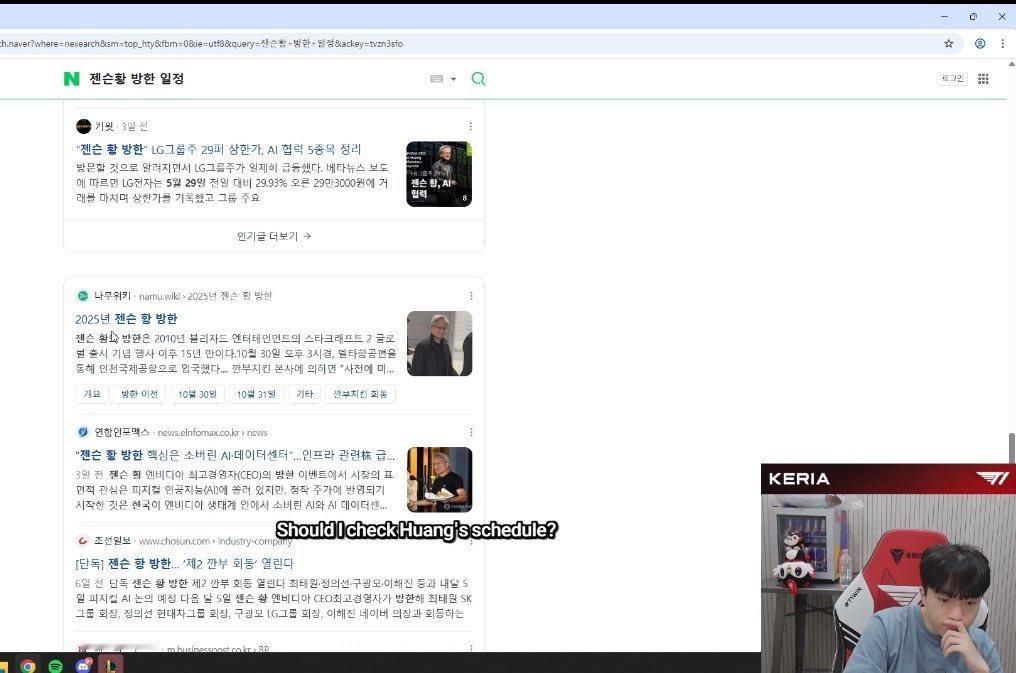This screenshot has width=1016, height=673.
Task: Click the 키윗 author avatar
Action: [84, 126]
